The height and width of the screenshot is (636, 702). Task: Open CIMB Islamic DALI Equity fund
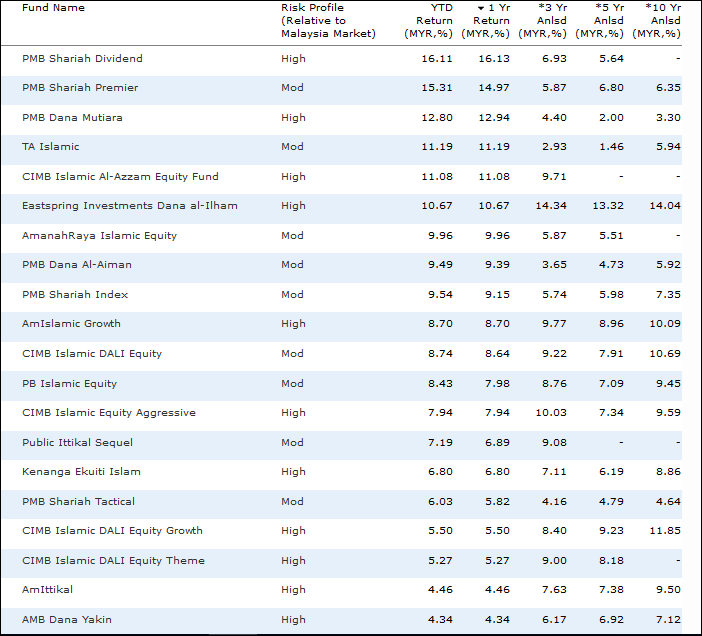tap(92, 354)
